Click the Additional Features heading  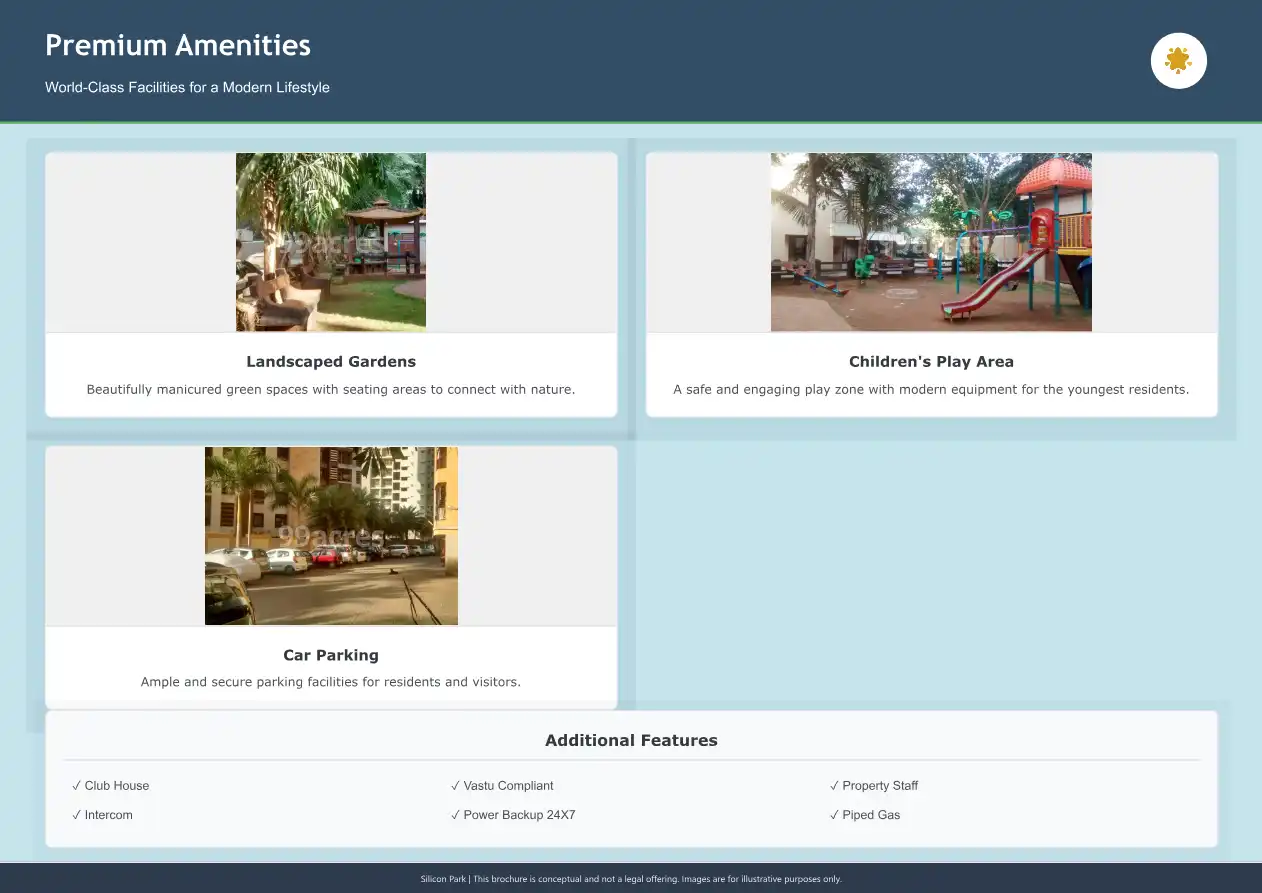pyautogui.click(x=631, y=741)
